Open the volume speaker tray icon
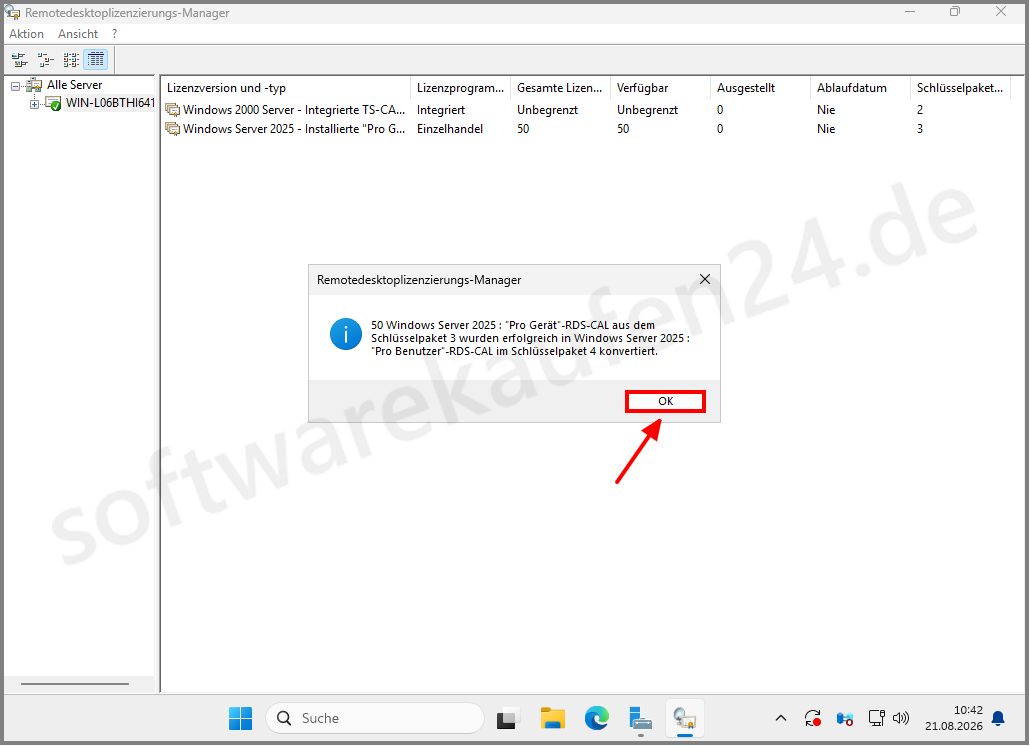 click(901, 718)
